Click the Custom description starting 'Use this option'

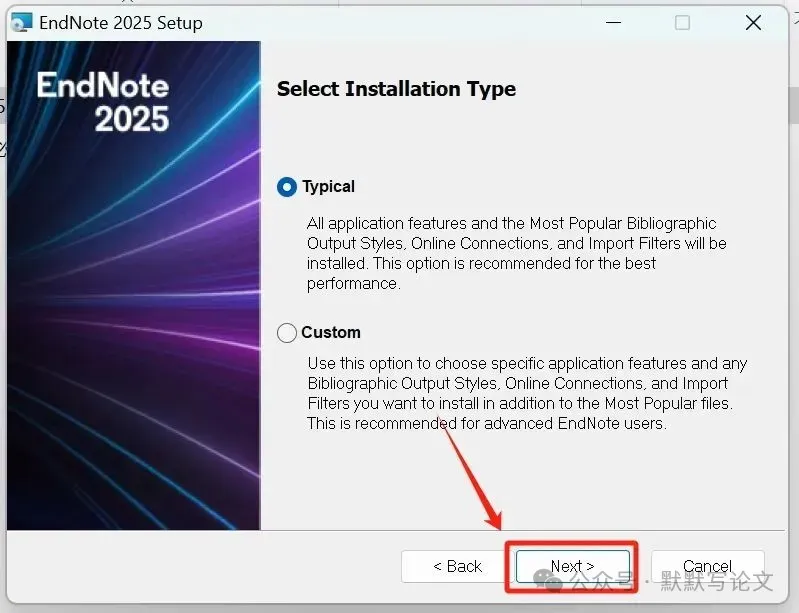coord(527,393)
